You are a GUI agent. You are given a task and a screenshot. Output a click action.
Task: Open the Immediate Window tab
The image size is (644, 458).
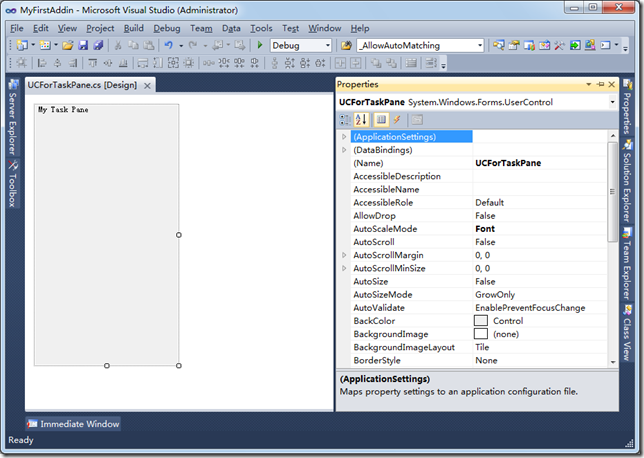73,424
